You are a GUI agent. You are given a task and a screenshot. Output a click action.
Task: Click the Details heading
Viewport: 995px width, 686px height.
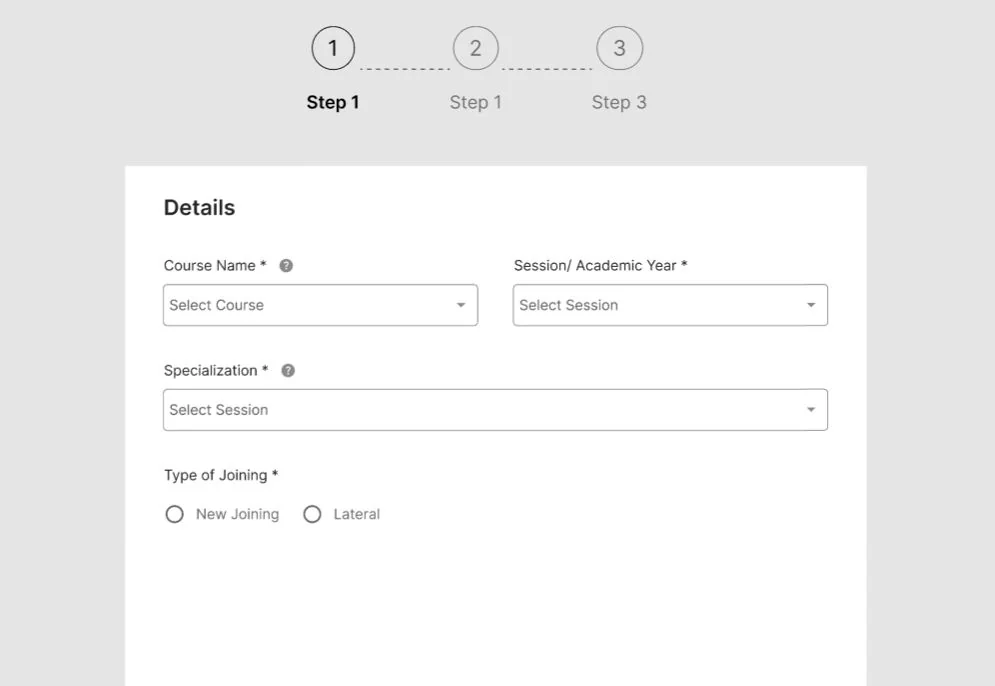pyautogui.click(x=199, y=208)
